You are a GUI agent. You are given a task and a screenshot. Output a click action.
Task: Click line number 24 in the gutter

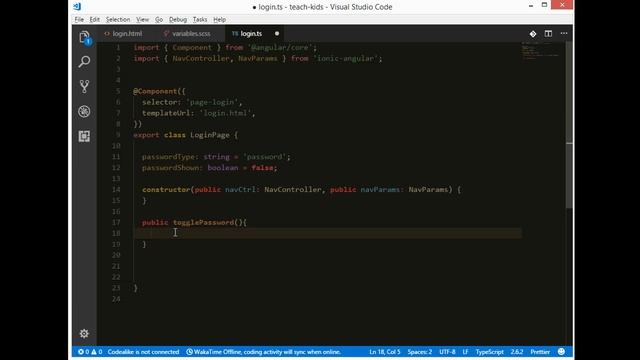116,299
